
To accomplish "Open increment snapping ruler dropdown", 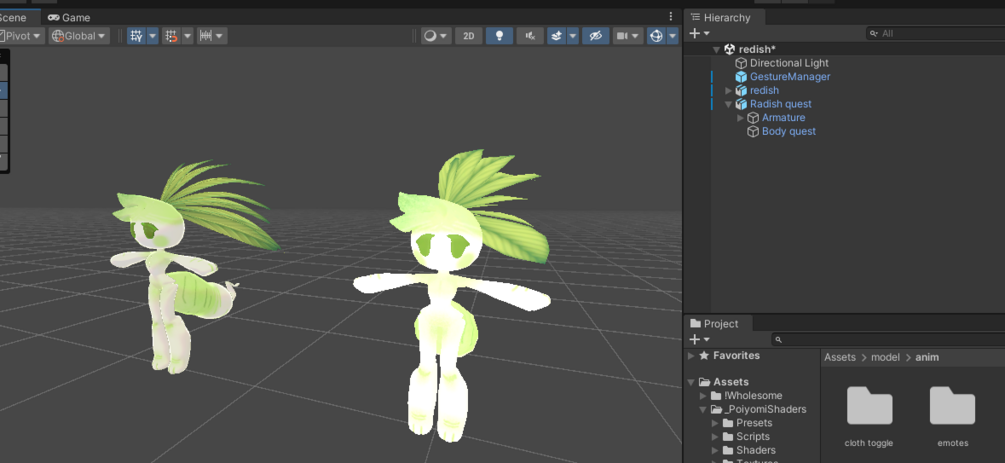I will (212, 36).
